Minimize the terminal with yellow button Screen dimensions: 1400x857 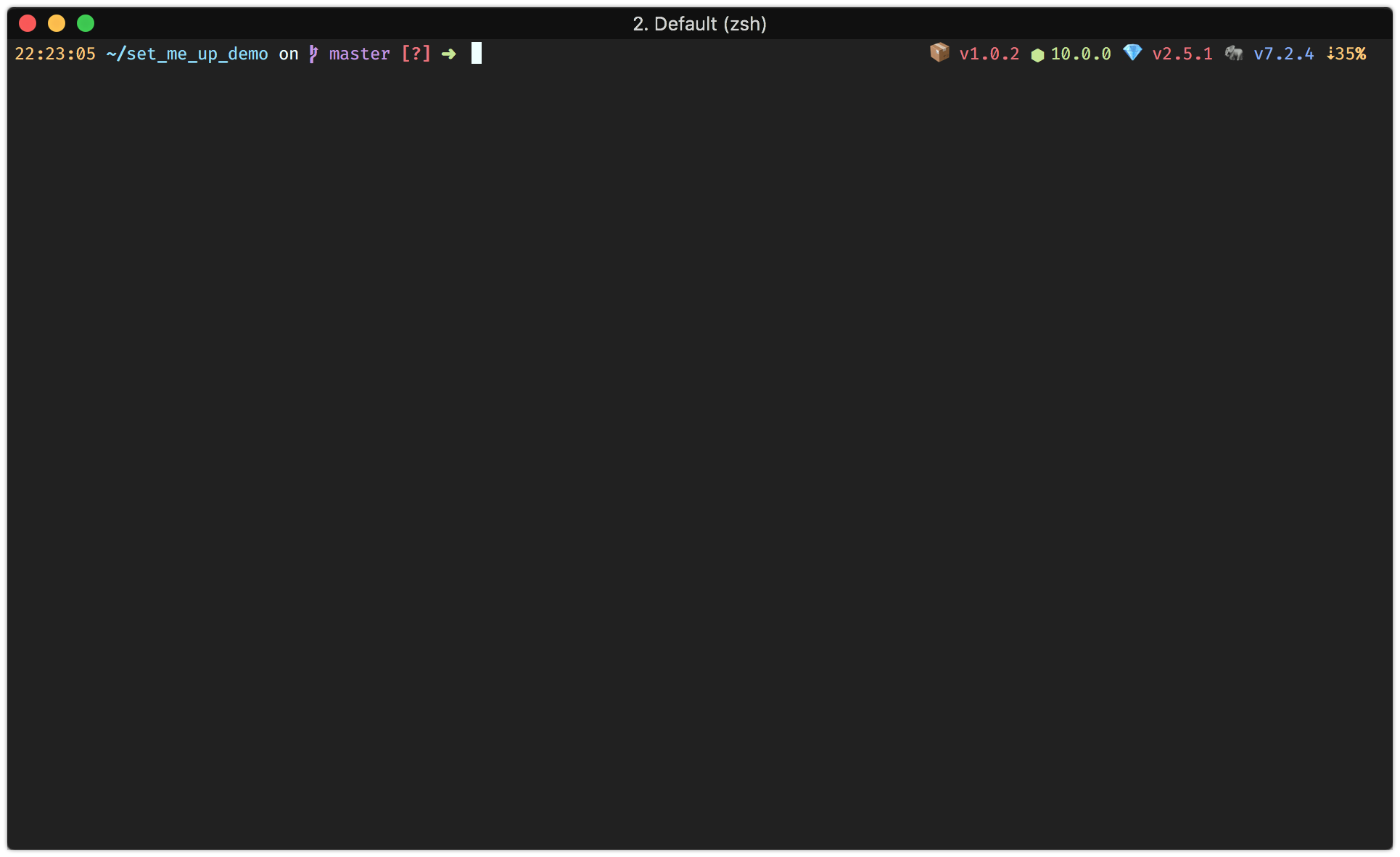(57, 23)
